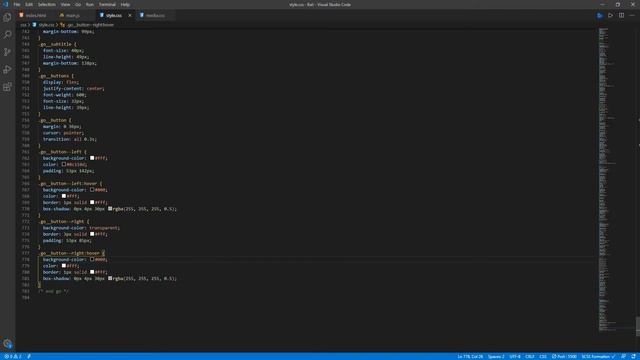Click the split editor right icon

(621, 16)
